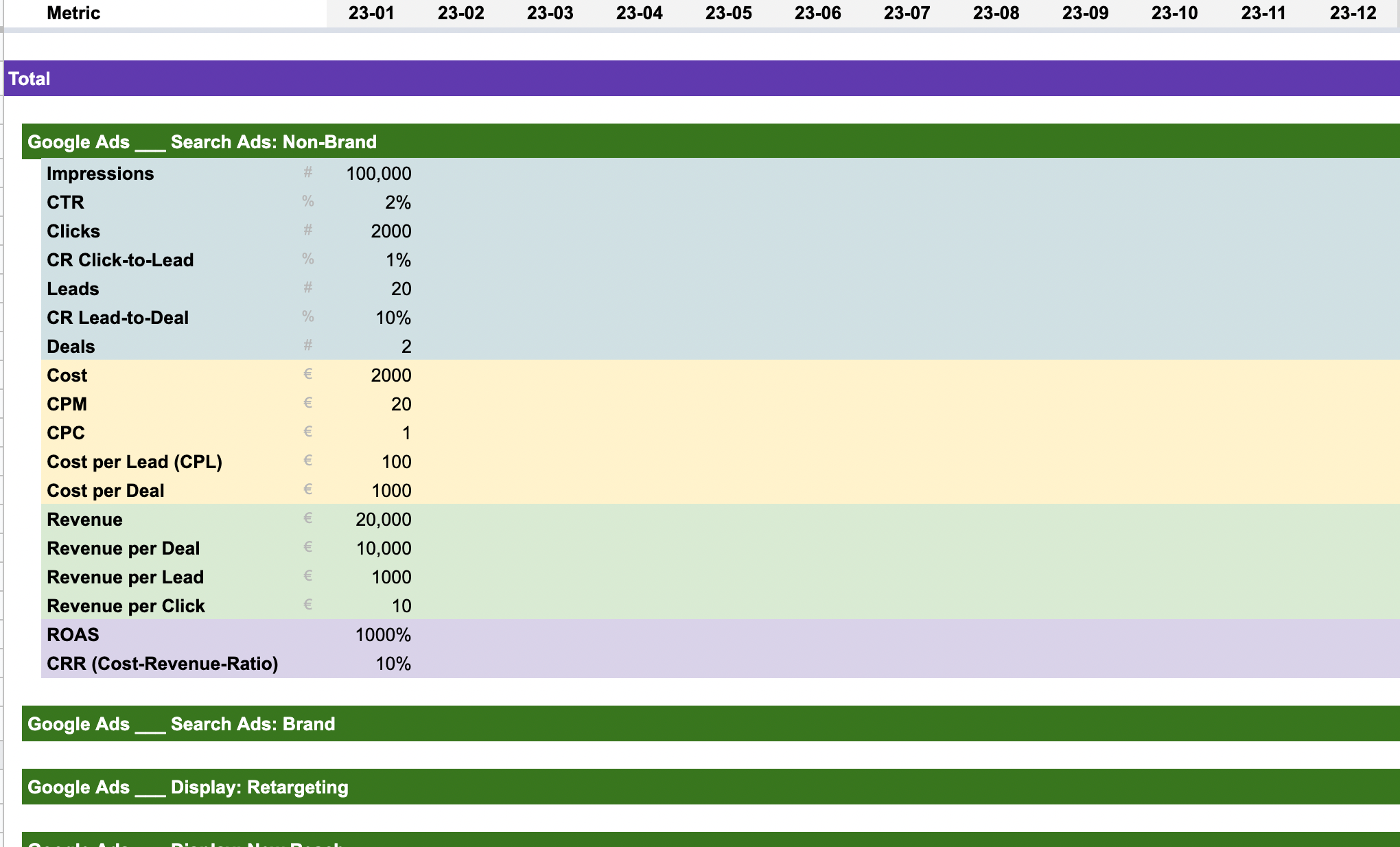Select the 10 revenue per click value
The image size is (1400, 847).
[x=401, y=606]
